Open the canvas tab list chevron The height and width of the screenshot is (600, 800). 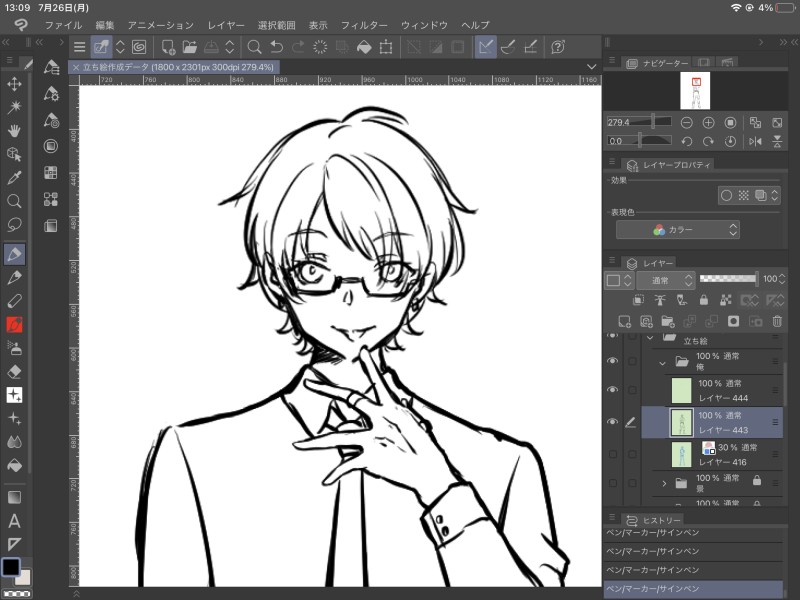point(591,67)
